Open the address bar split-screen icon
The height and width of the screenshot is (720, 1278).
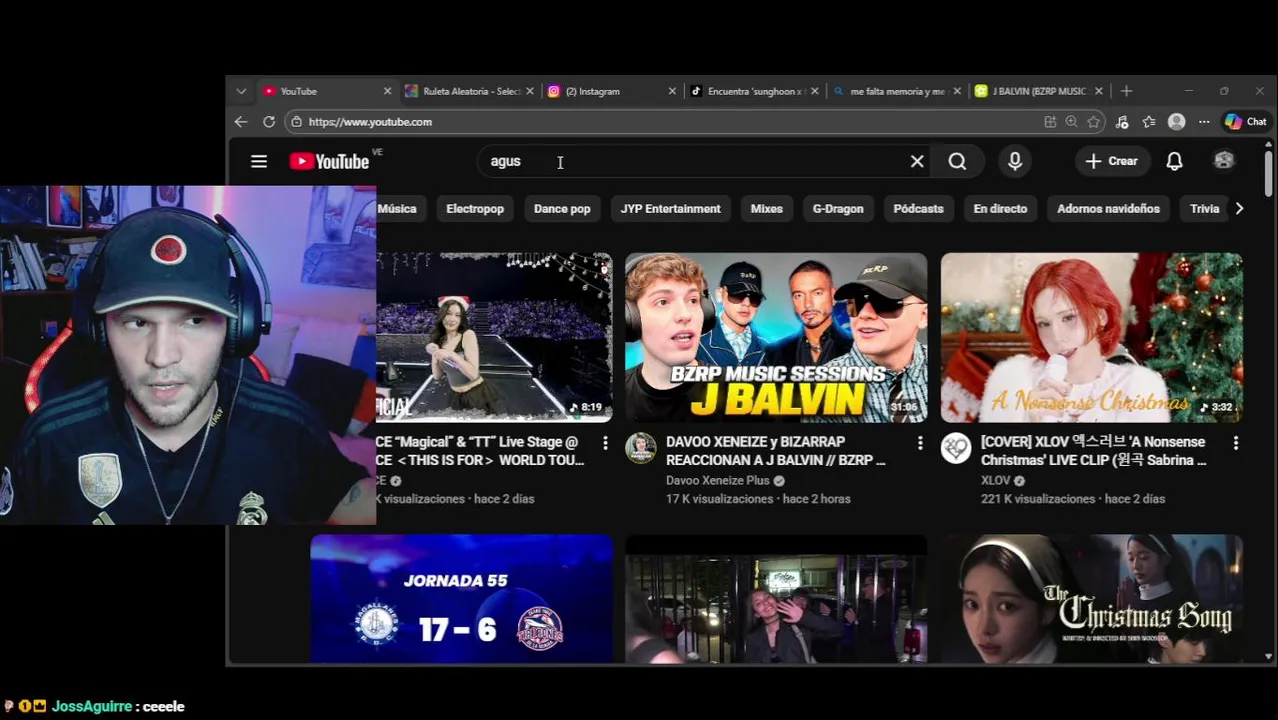[1050, 122]
